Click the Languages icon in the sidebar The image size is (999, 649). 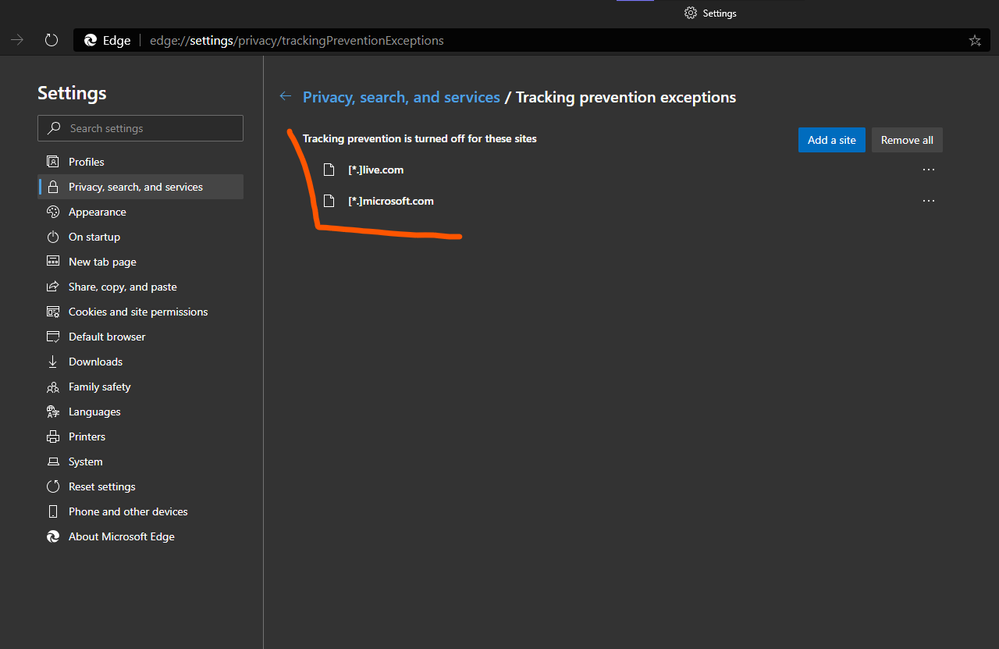coord(53,411)
